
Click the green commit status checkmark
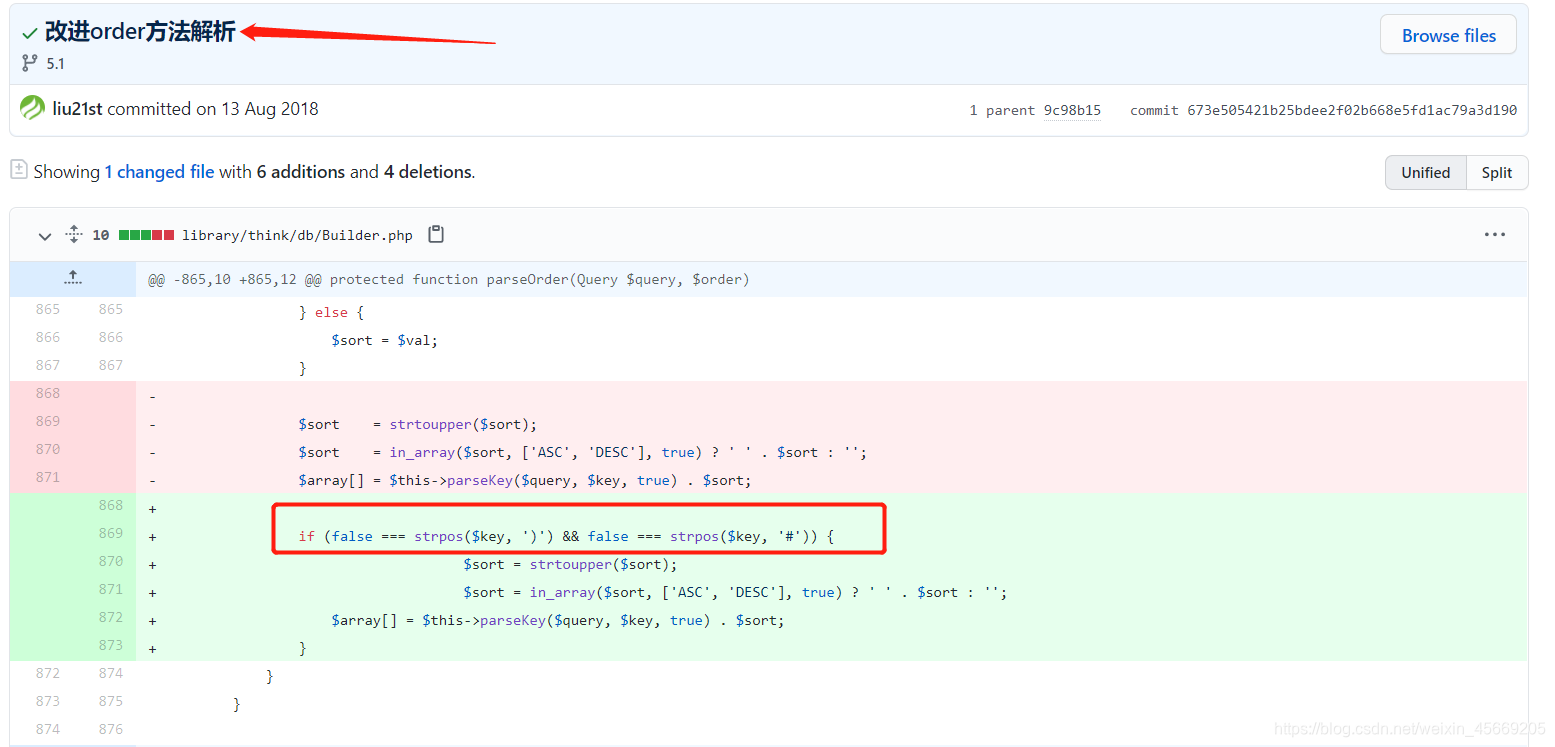30,33
